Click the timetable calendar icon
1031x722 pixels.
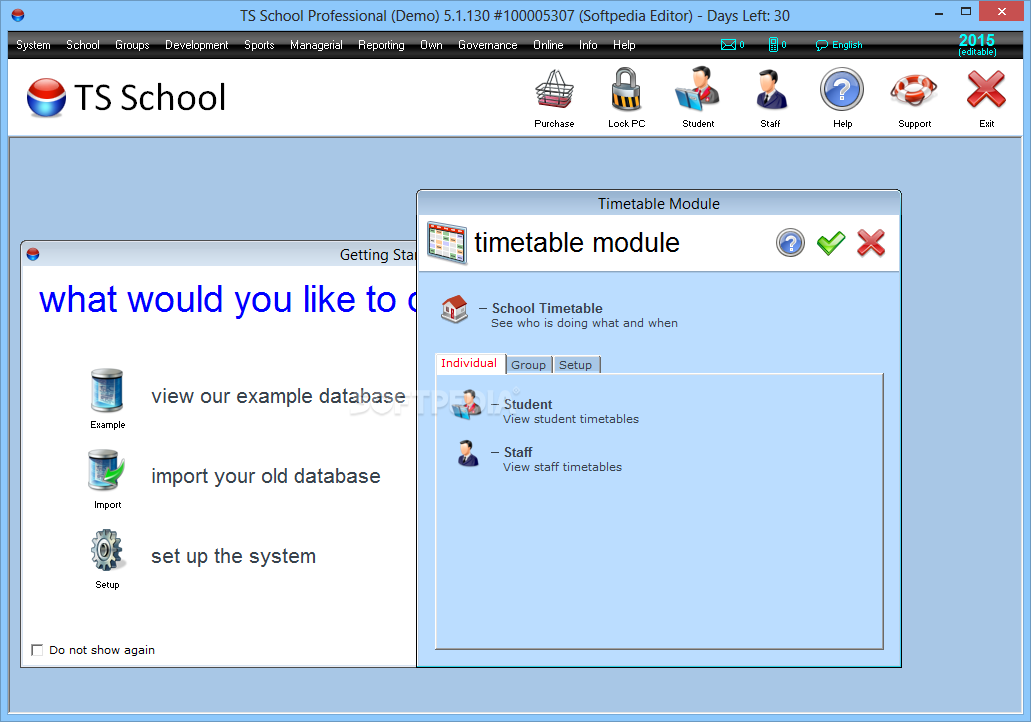(x=447, y=243)
